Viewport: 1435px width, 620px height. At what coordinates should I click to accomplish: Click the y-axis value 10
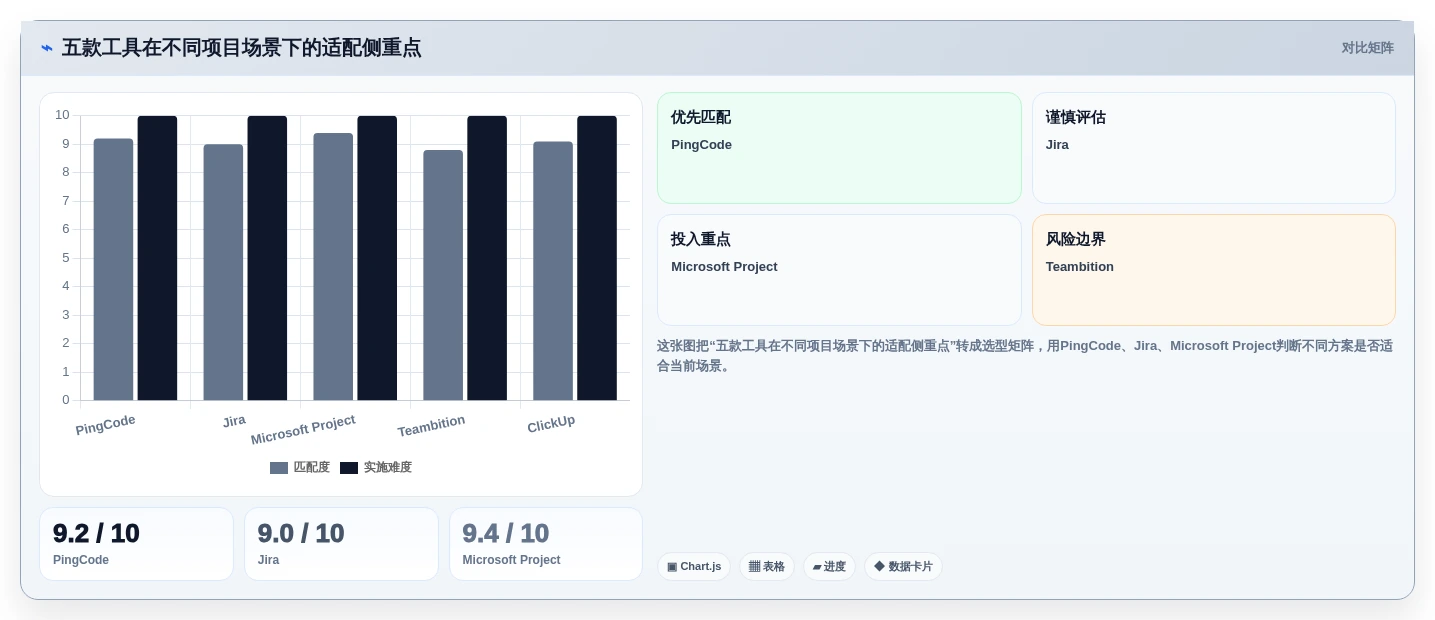[62, 115]
